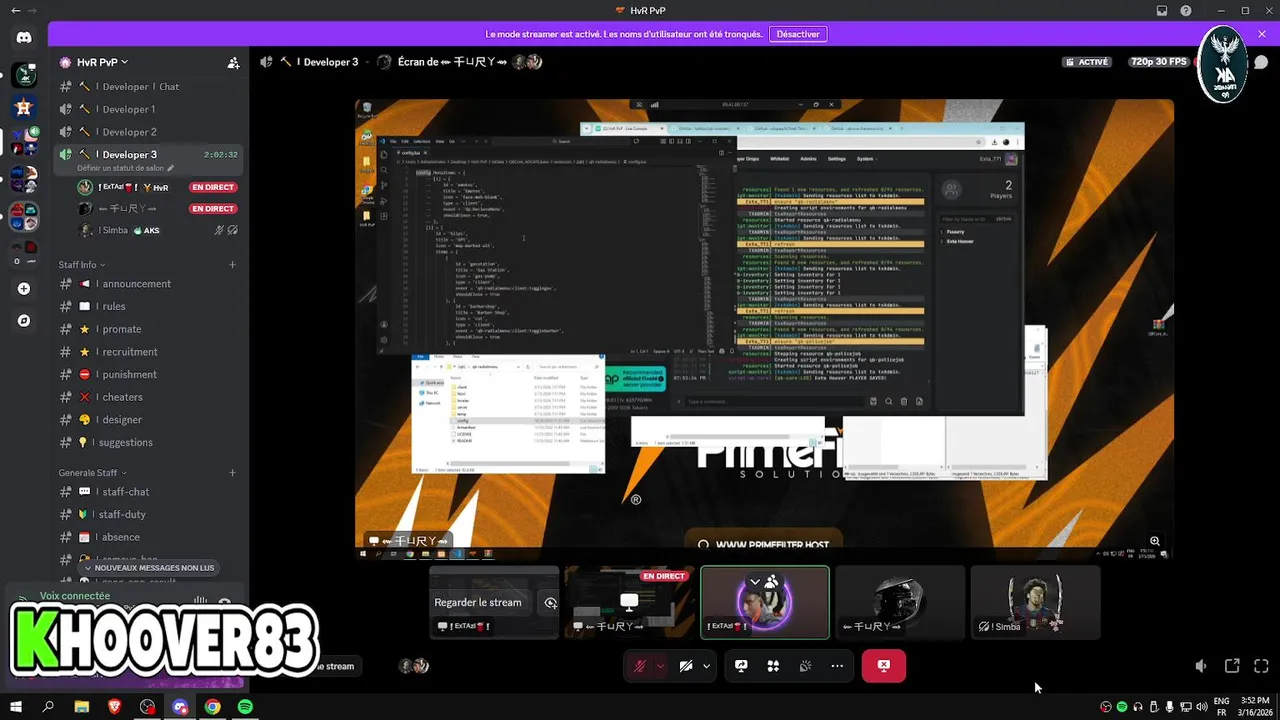Open the staff-chat channel
The width and height of the screenshot is (1280, 720).
[148, 492]
